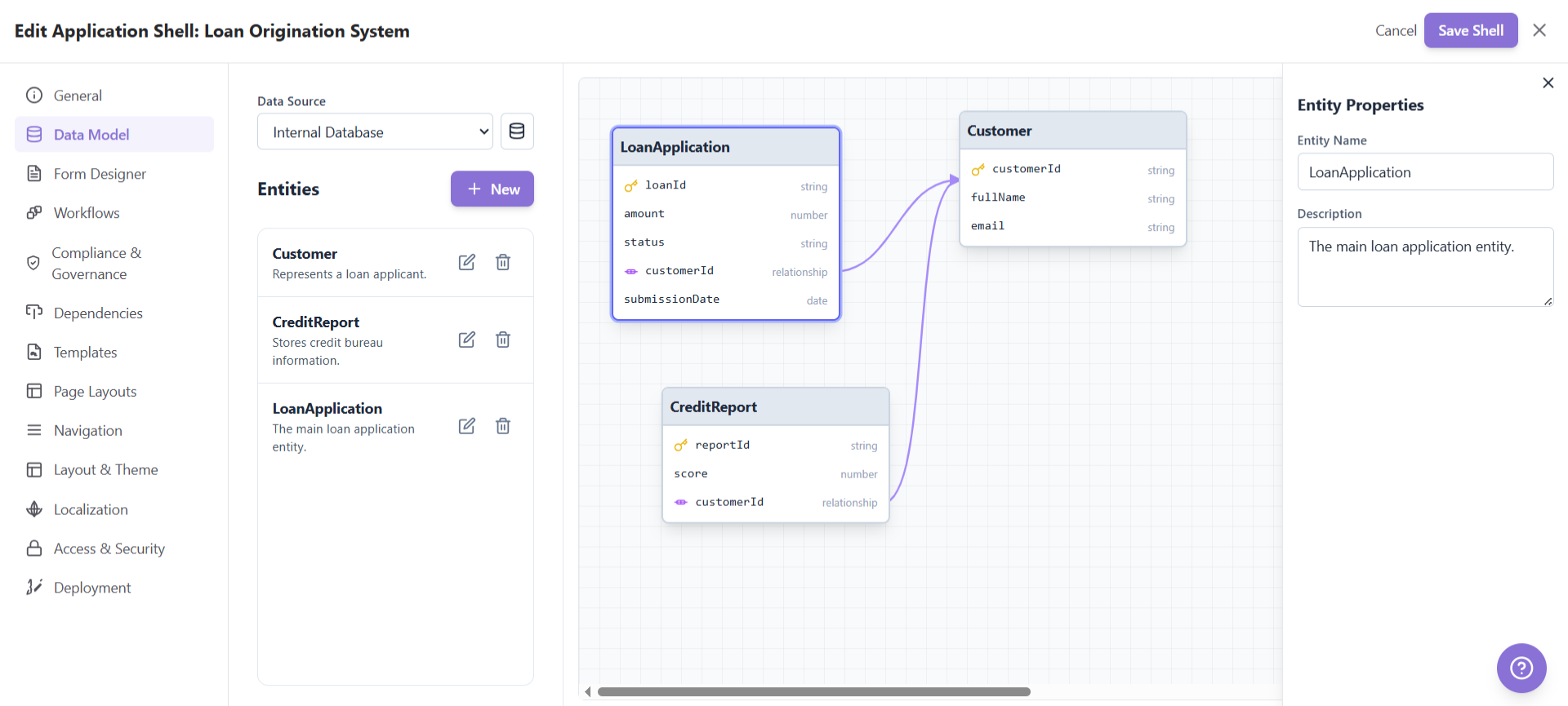Screen dimensions: 1568x706
Task: Click the canvas horizontal scrollbar
Action: pyautogui.click(x=813, y=692)
